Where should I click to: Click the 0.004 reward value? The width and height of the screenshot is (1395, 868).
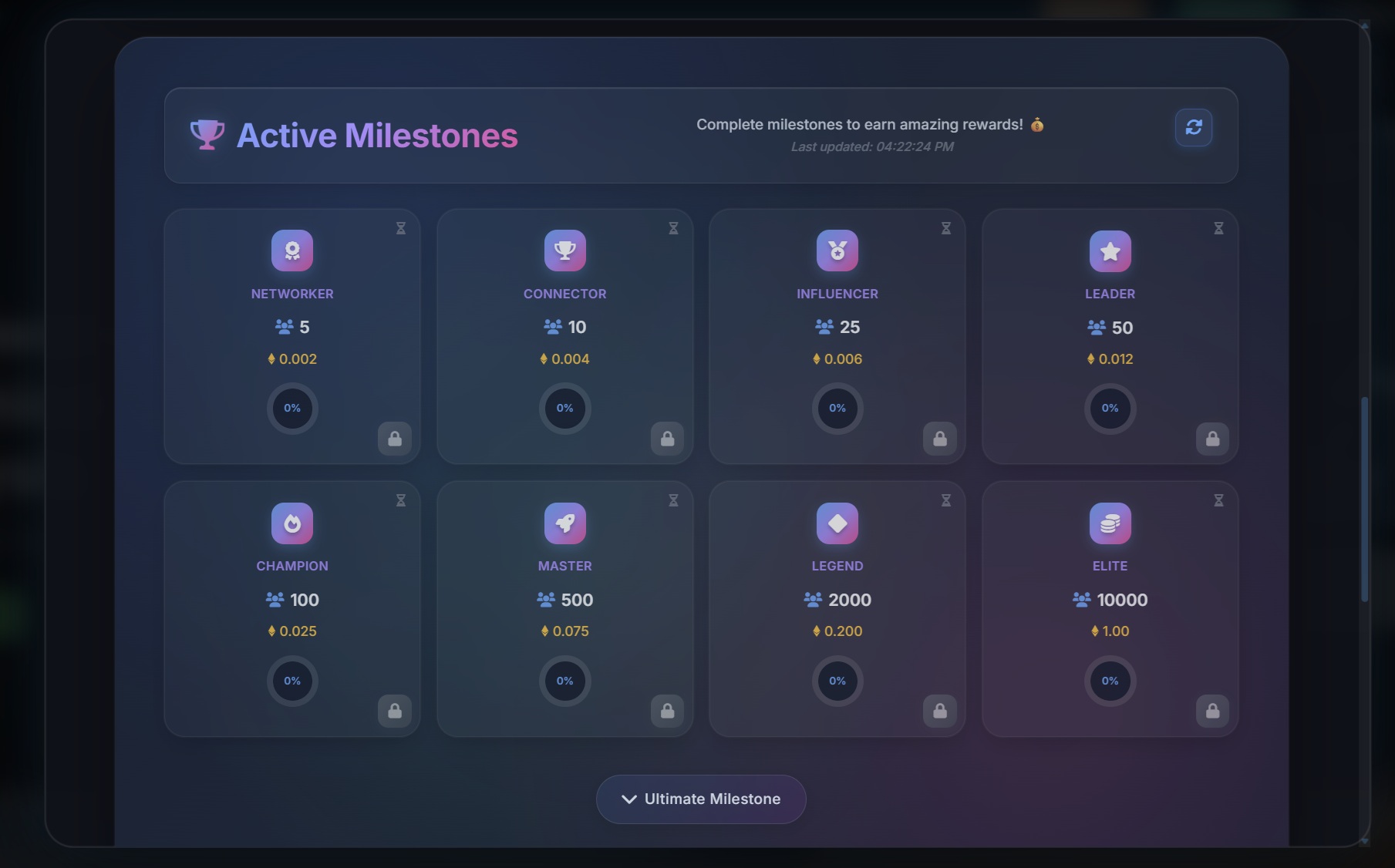coord(571,359)
